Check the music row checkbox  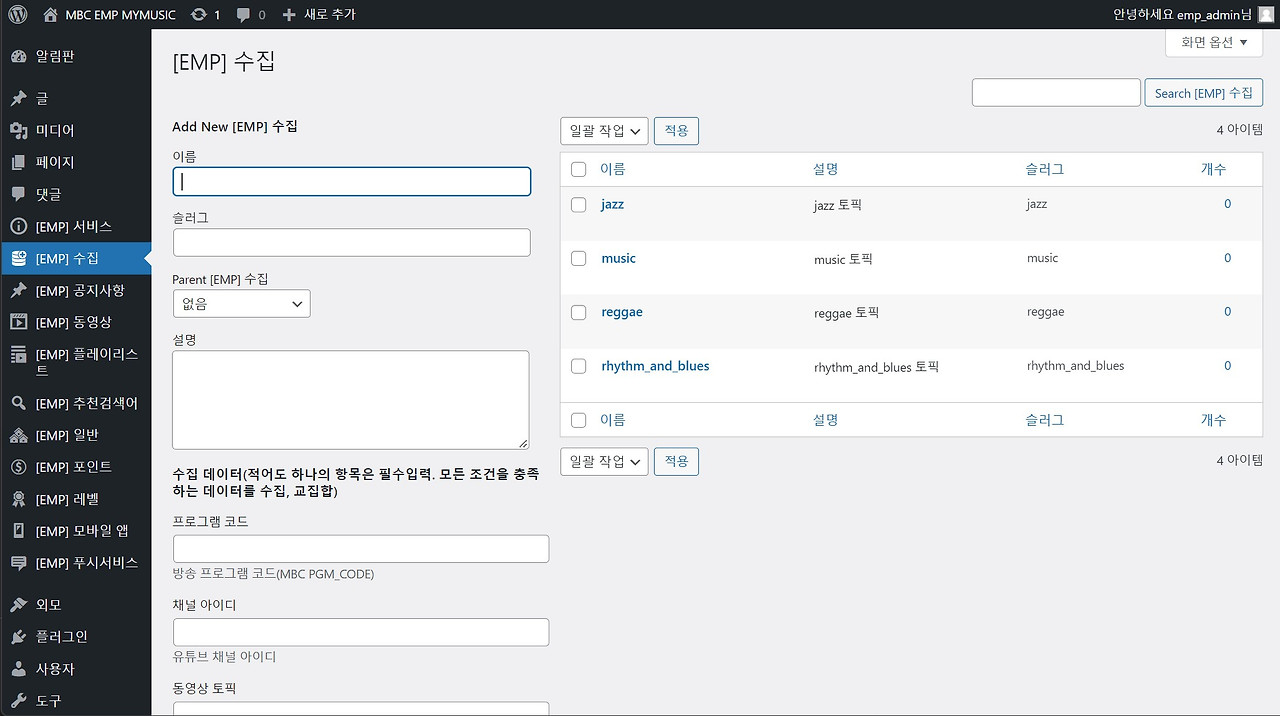[578, 258]
